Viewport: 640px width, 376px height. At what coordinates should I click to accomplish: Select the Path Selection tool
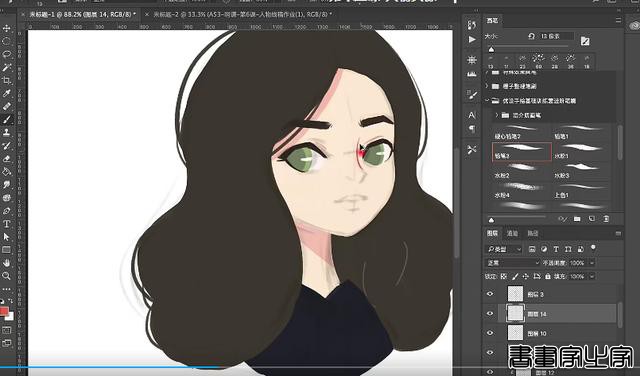pyautogui.click(x=7, y=237)
